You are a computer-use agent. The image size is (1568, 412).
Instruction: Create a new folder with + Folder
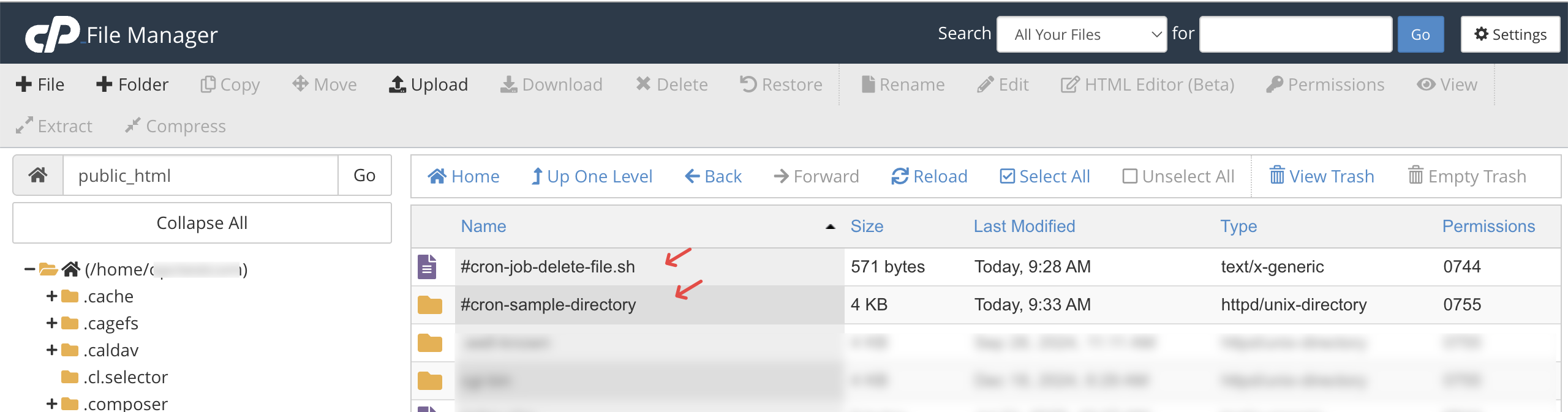pyautogui.click(x=132, y=84)
